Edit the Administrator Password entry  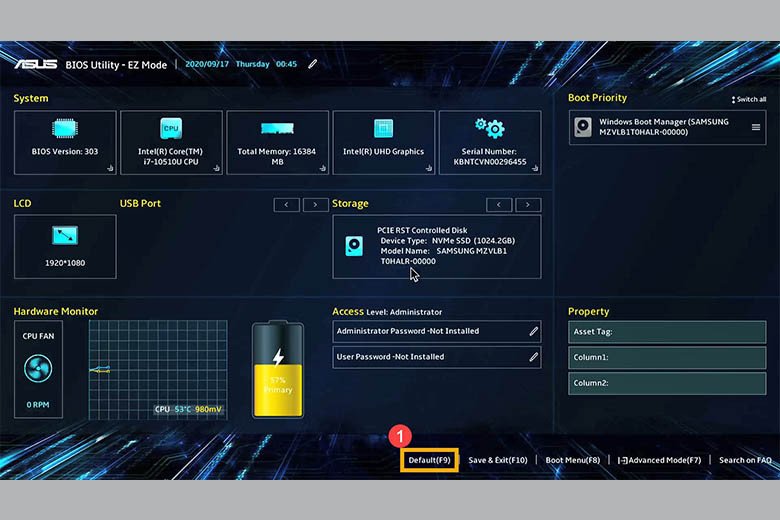coord(534,331)
